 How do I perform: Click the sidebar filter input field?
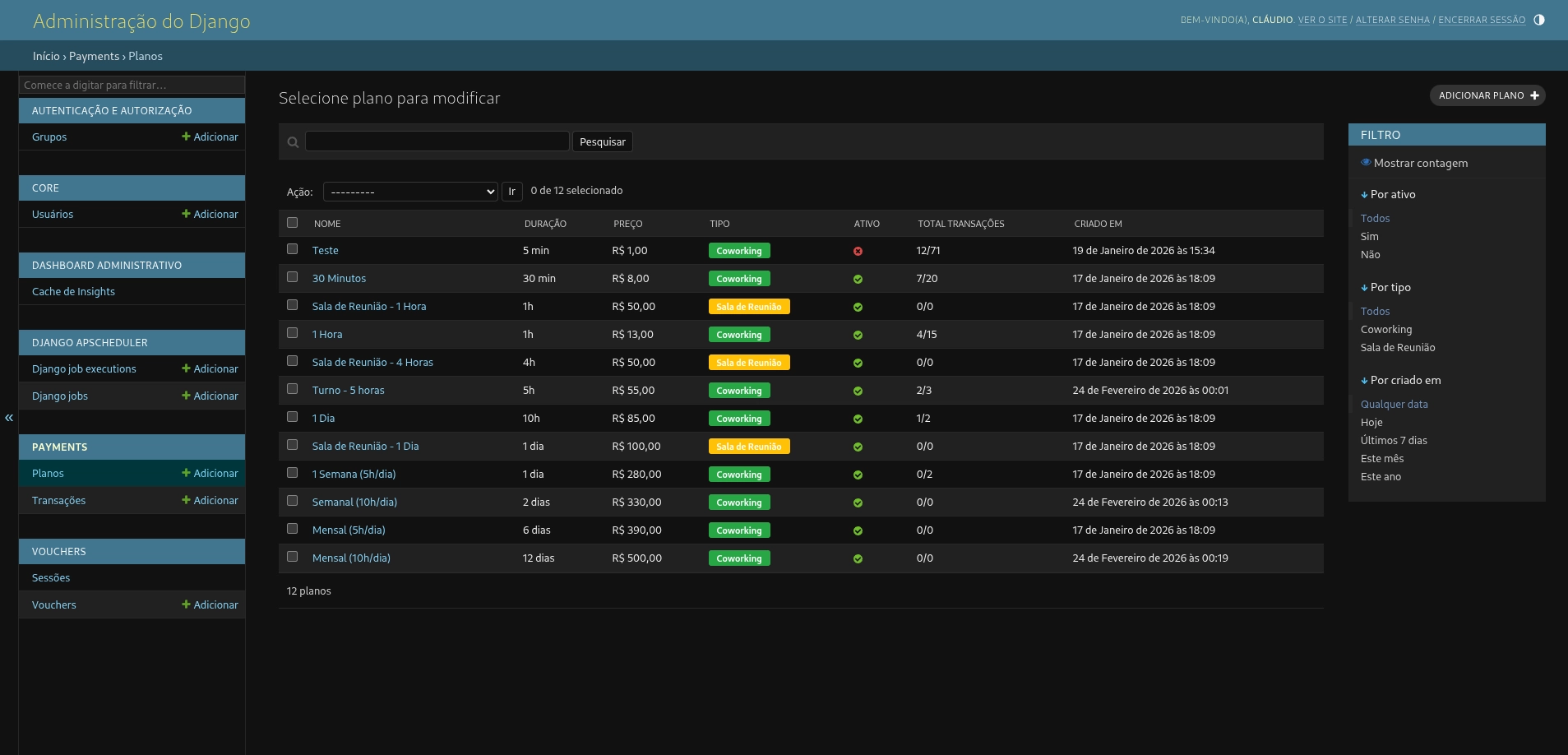click(x=132, y=85)
